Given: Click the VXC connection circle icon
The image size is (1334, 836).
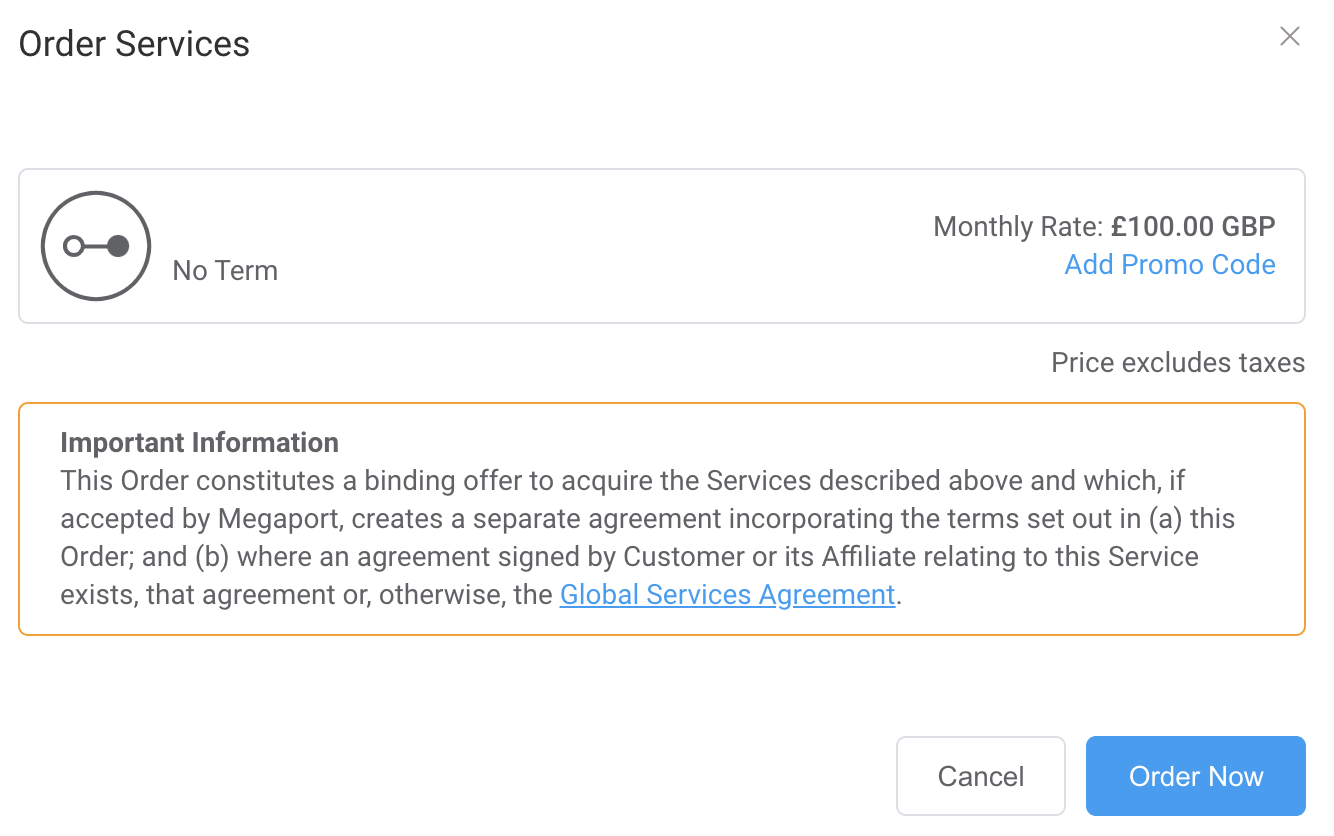Looking at the screenshot, I should (x=96, y=246).
